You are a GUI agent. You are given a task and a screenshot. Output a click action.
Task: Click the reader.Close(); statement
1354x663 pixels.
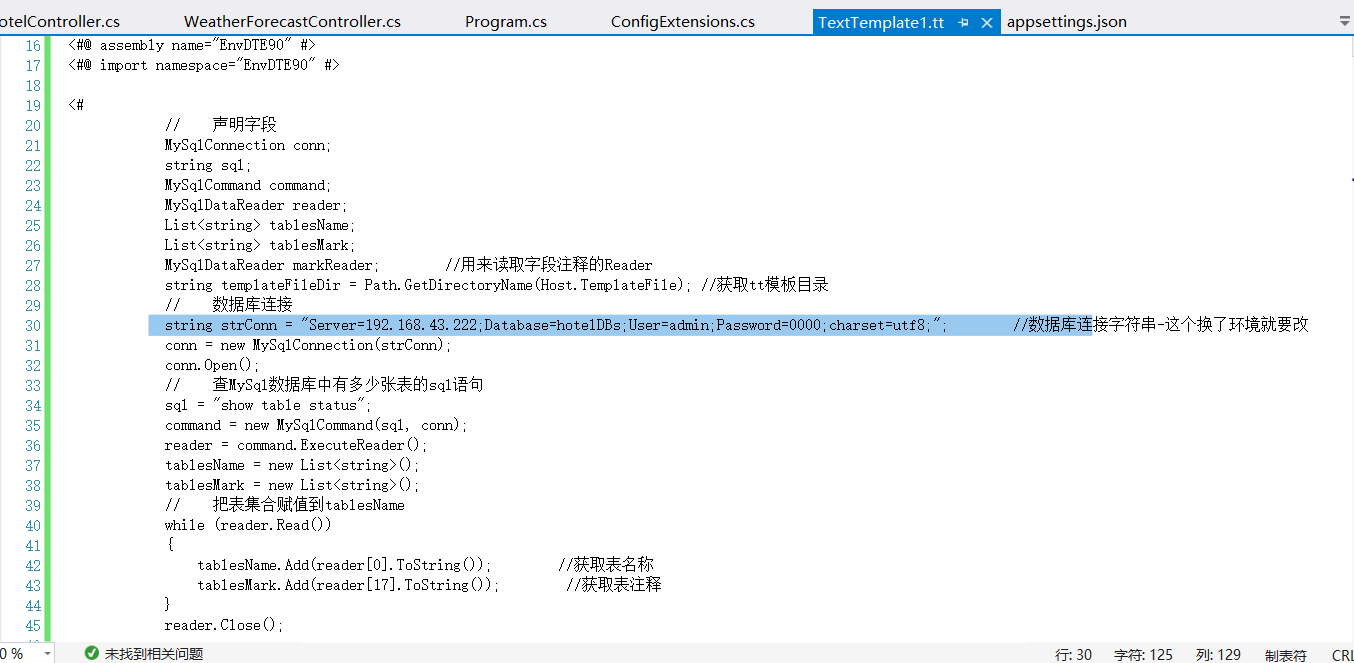[x=224, y=625]
